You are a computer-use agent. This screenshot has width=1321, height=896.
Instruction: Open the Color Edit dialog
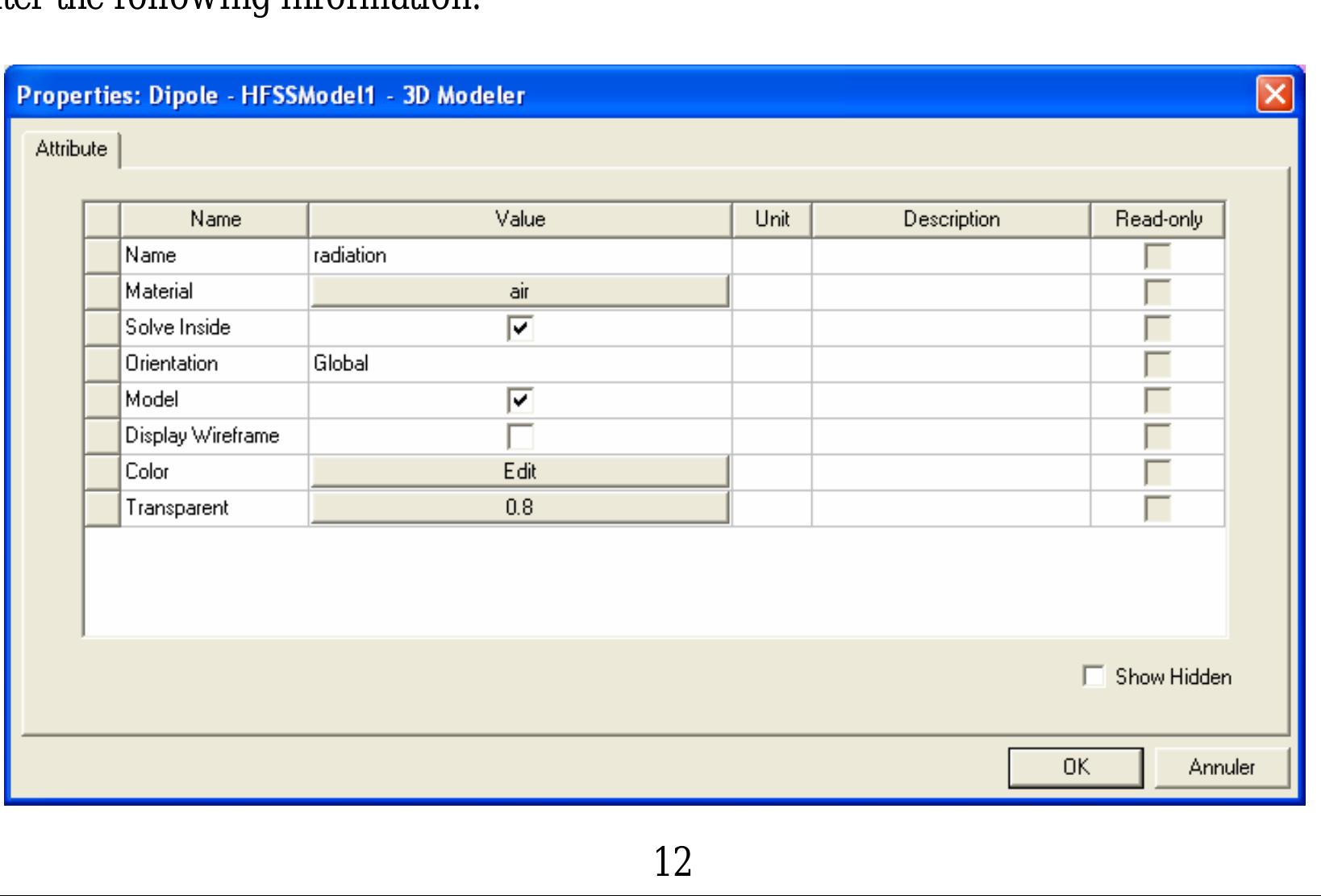point(520,472)
